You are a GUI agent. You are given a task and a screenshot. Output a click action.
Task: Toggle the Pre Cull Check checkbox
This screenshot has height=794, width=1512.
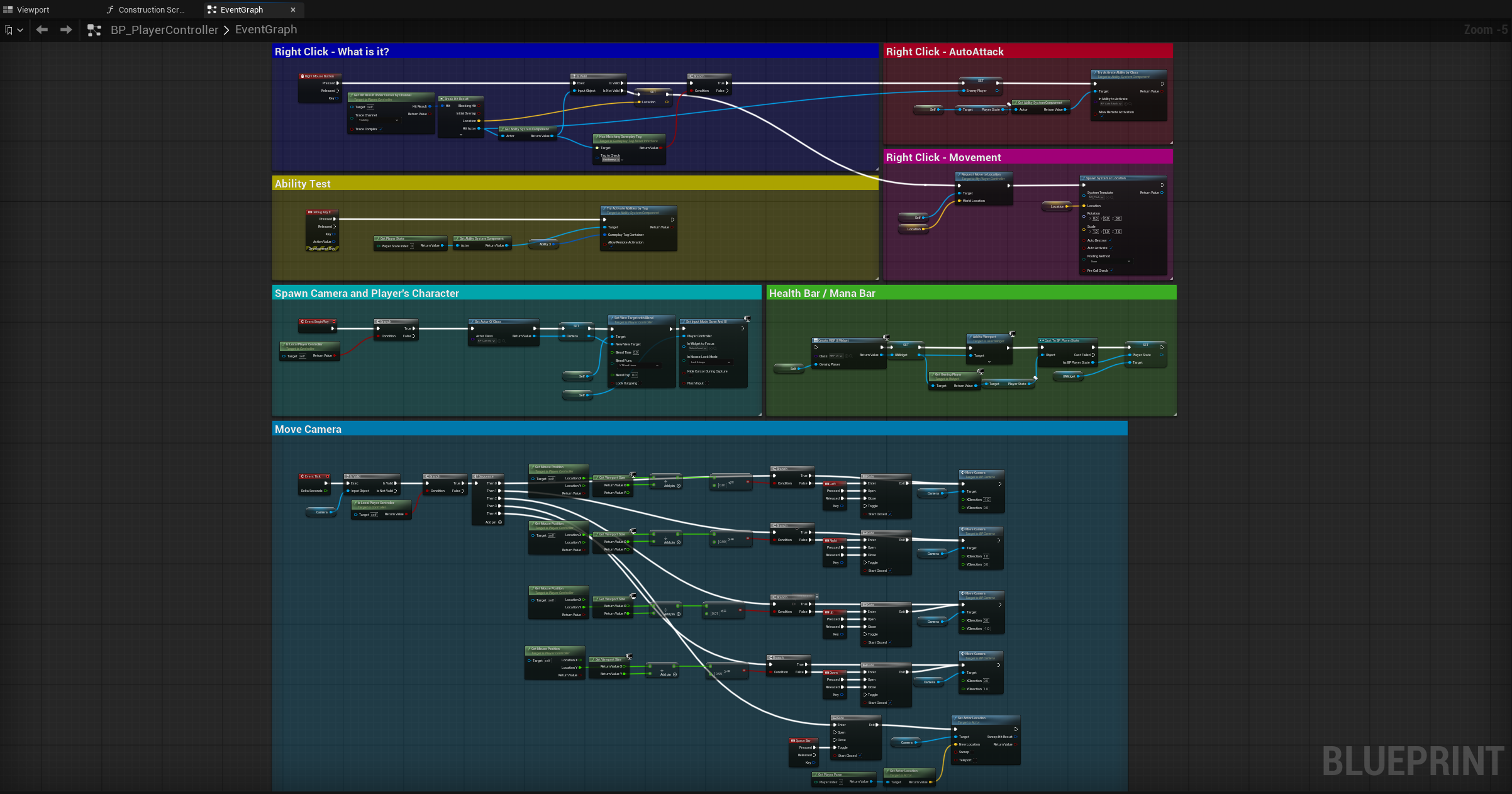1111,271
